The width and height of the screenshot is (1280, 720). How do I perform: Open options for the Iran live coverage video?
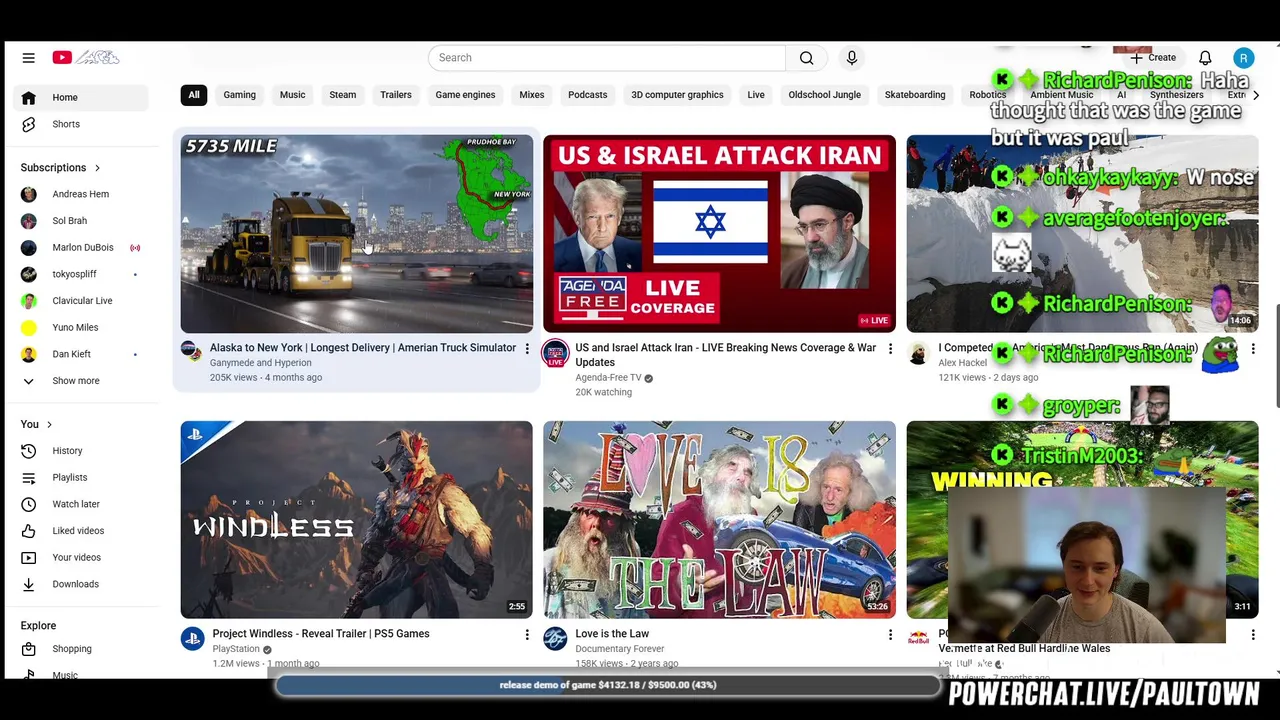(890, 349)
